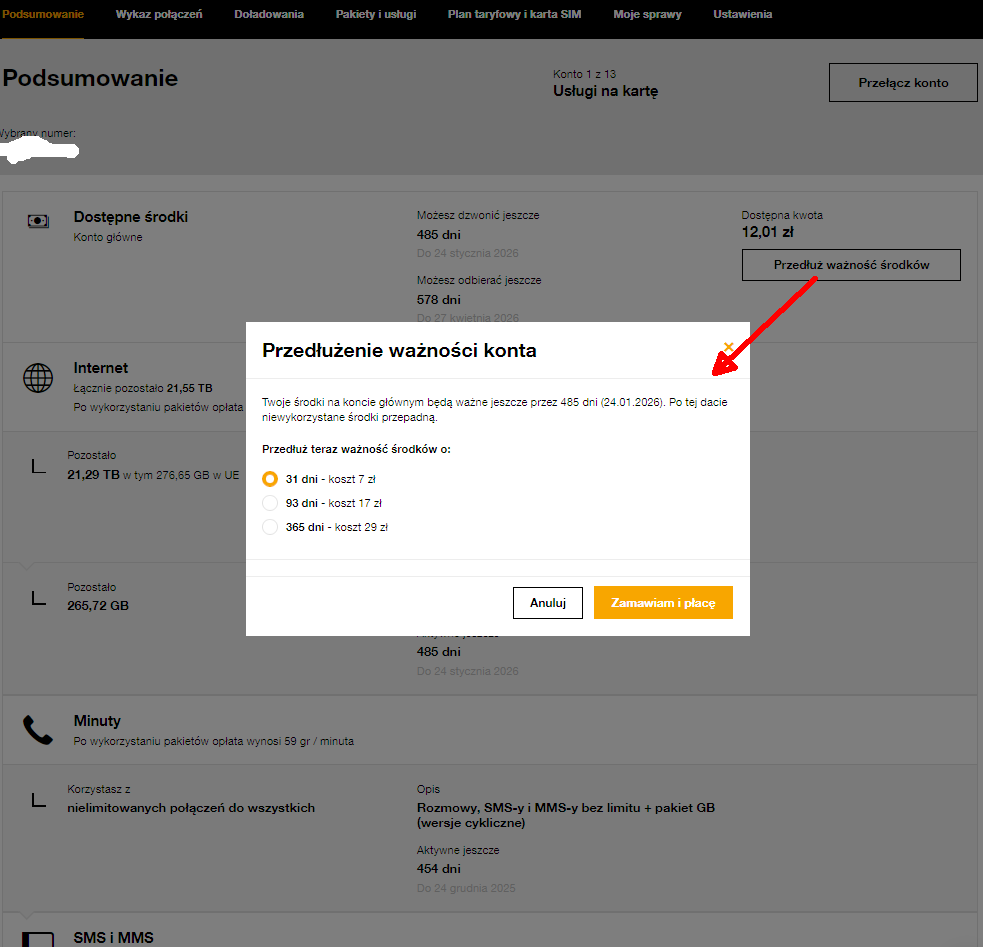Click the globe icon next to Internet
Screen dimensions: 983x947
pos(38,378)
